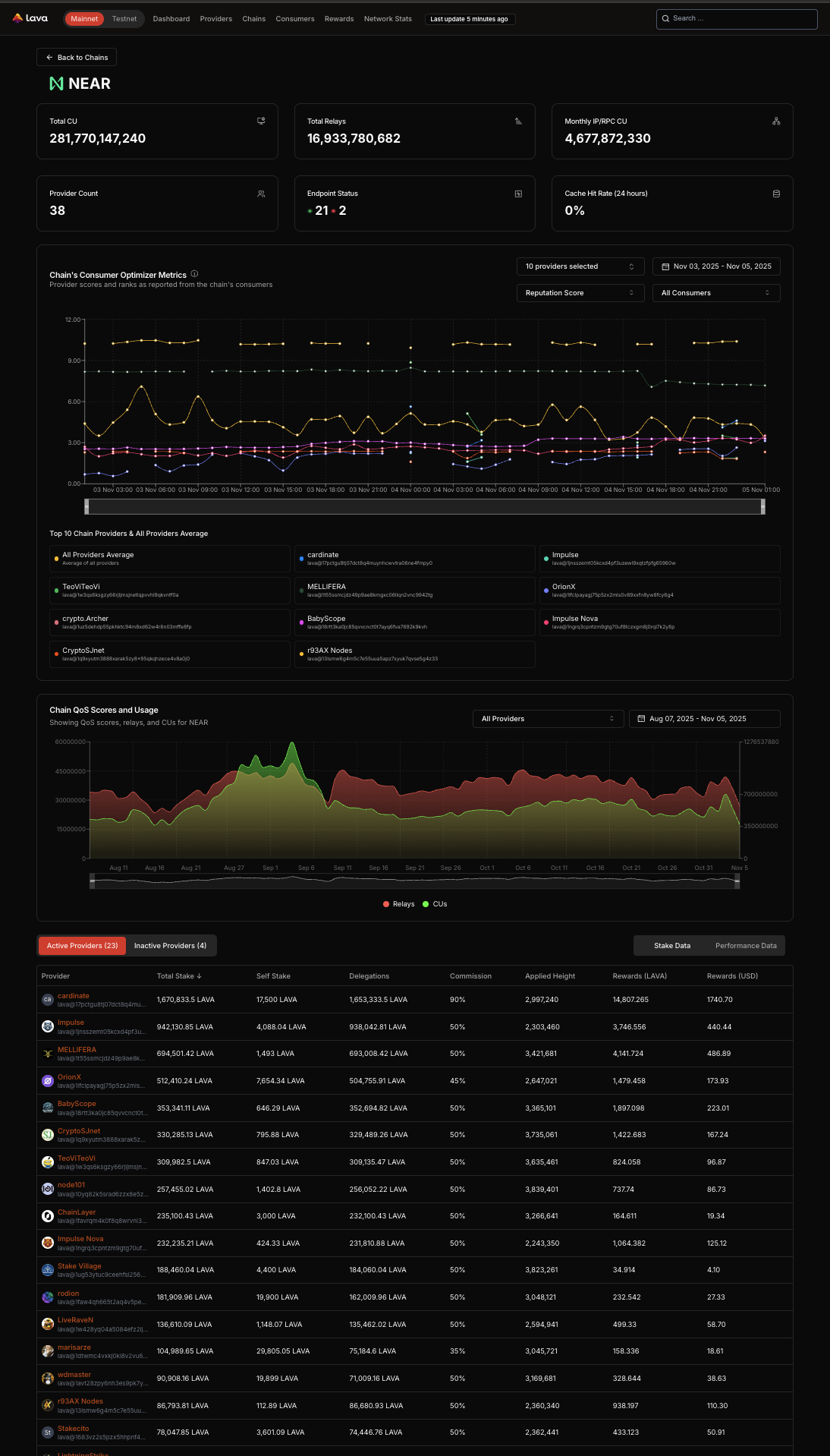
Task: Click the Cache Hit Rate database icon
Action: pyautogui.click(x=776, y=194)
